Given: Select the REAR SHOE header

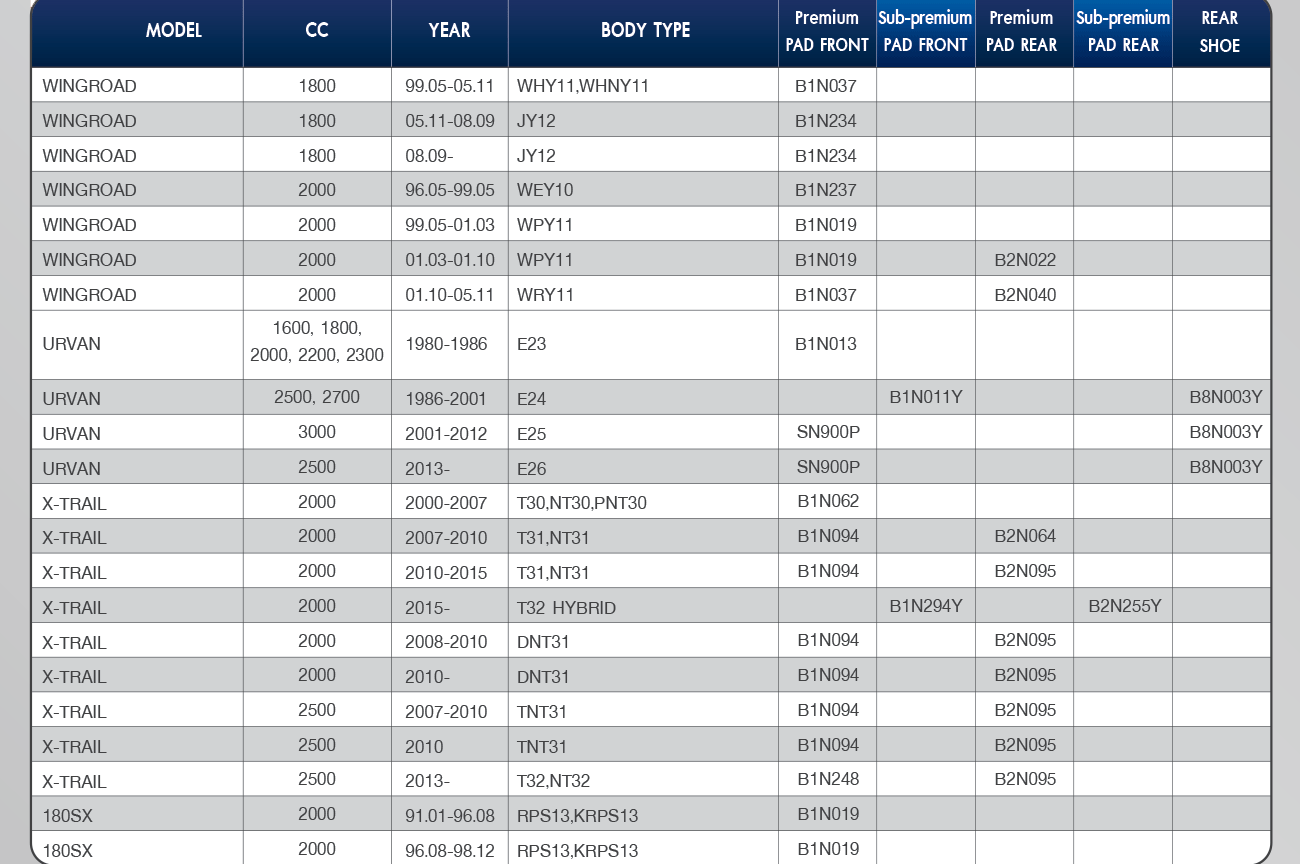Looking at the screenshot, I should pyautogui.click(x=1220, y=31).
